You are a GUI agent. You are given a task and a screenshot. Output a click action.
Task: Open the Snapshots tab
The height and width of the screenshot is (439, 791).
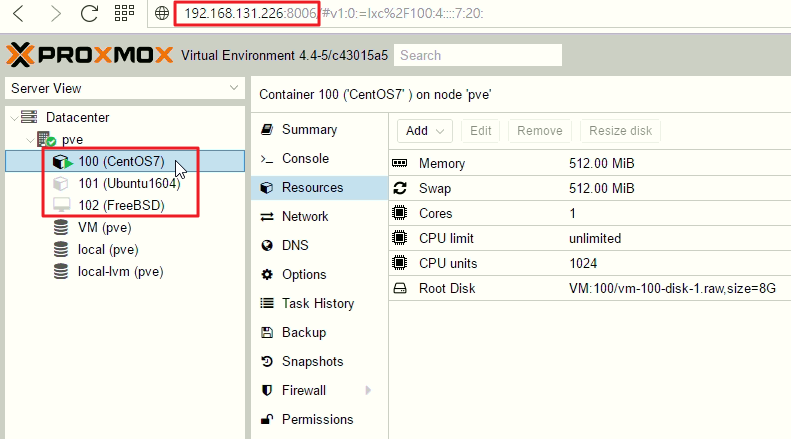319,361
